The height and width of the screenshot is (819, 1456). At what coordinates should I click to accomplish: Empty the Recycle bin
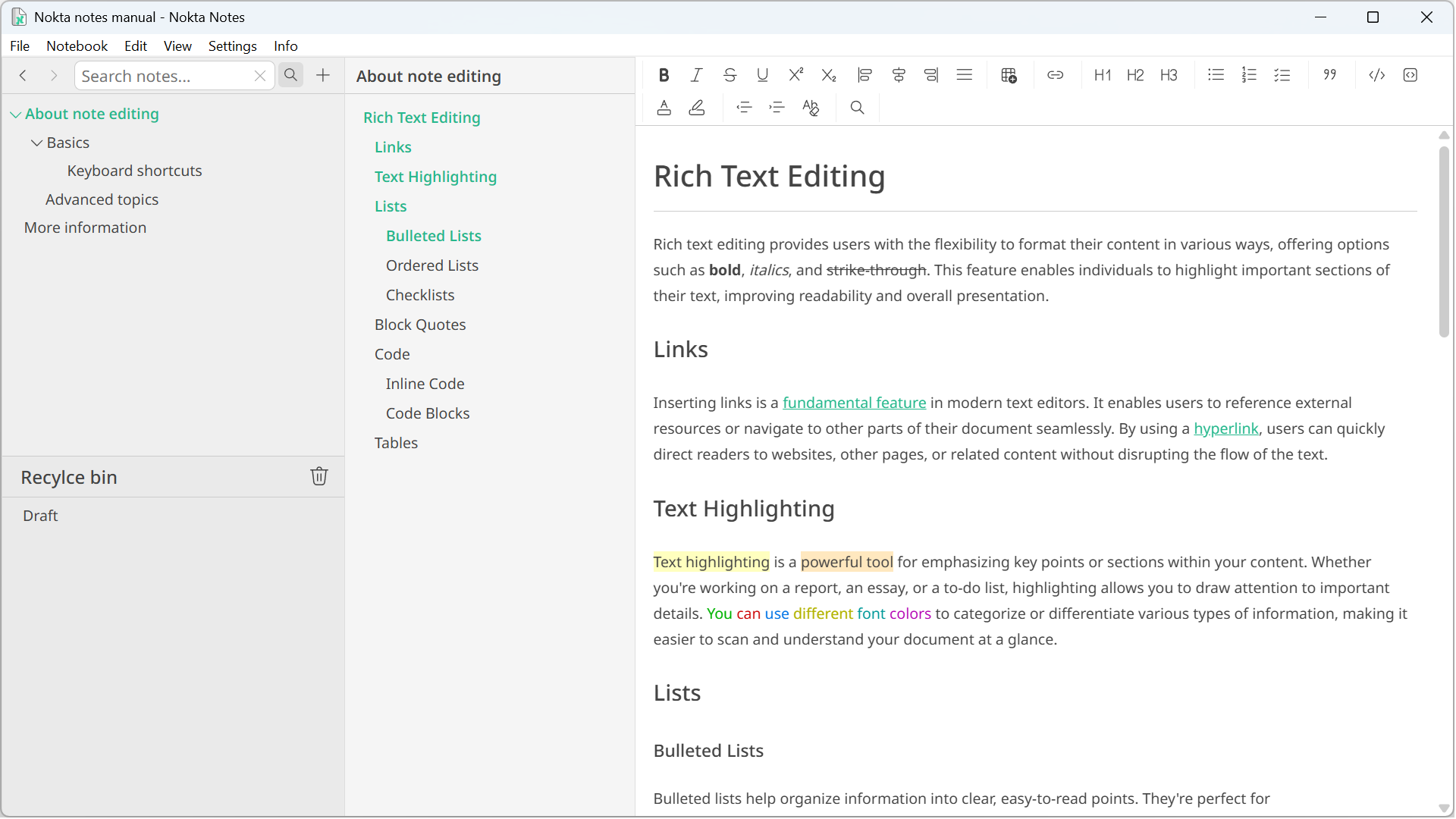[x=318, y=476]
